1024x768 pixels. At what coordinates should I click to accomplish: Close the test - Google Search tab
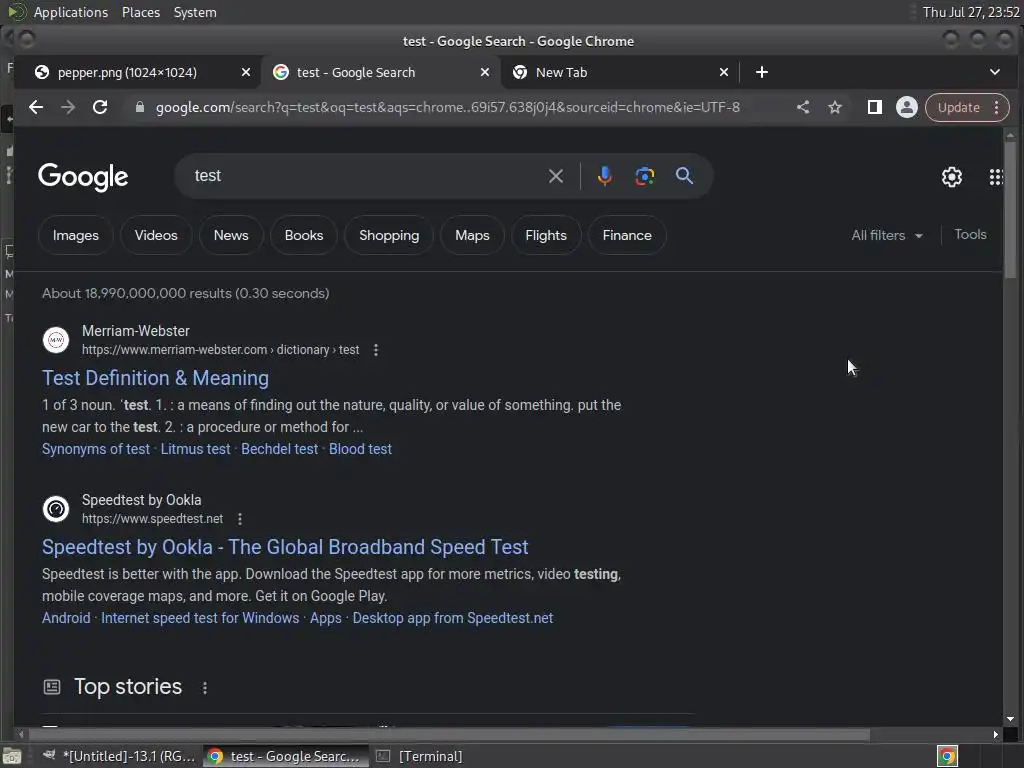(485, 72)
